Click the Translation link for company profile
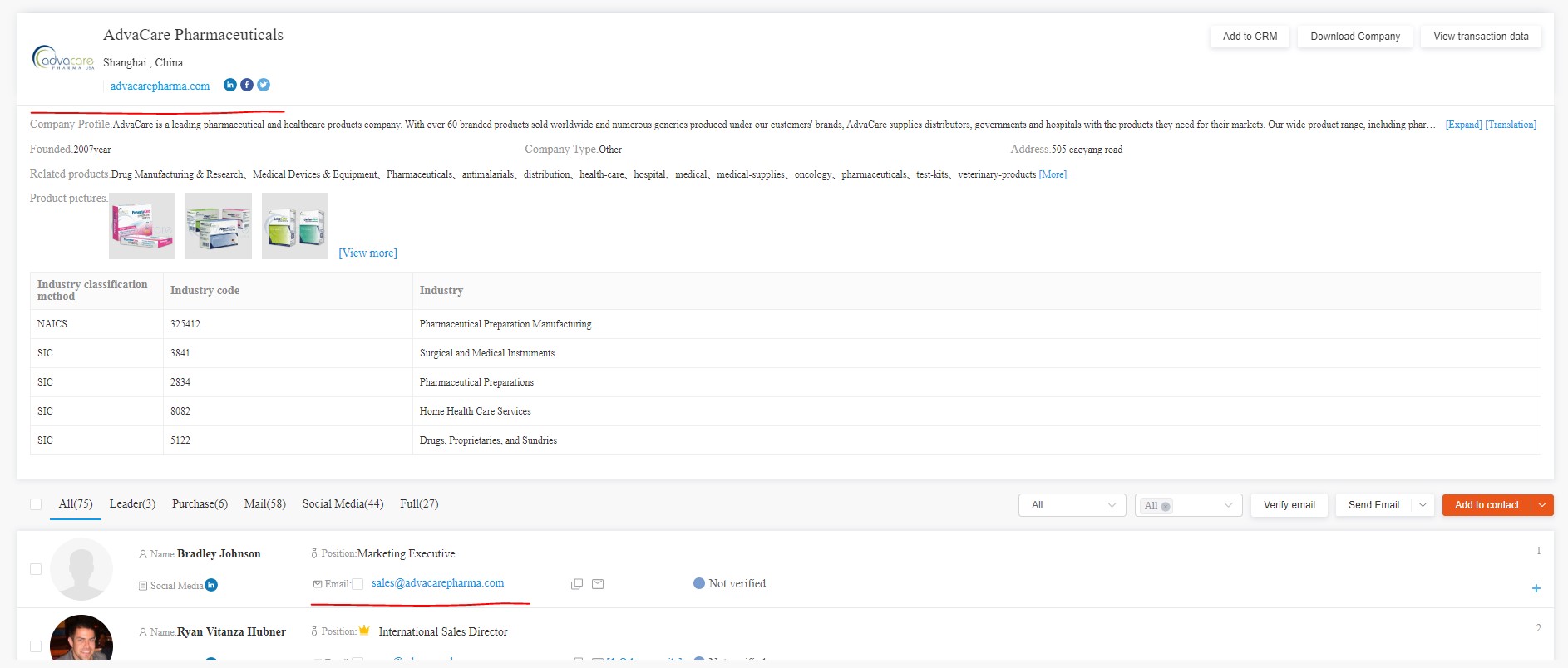The width and height of the screenshot is (1568, 668). click(x=1511, y=125)
